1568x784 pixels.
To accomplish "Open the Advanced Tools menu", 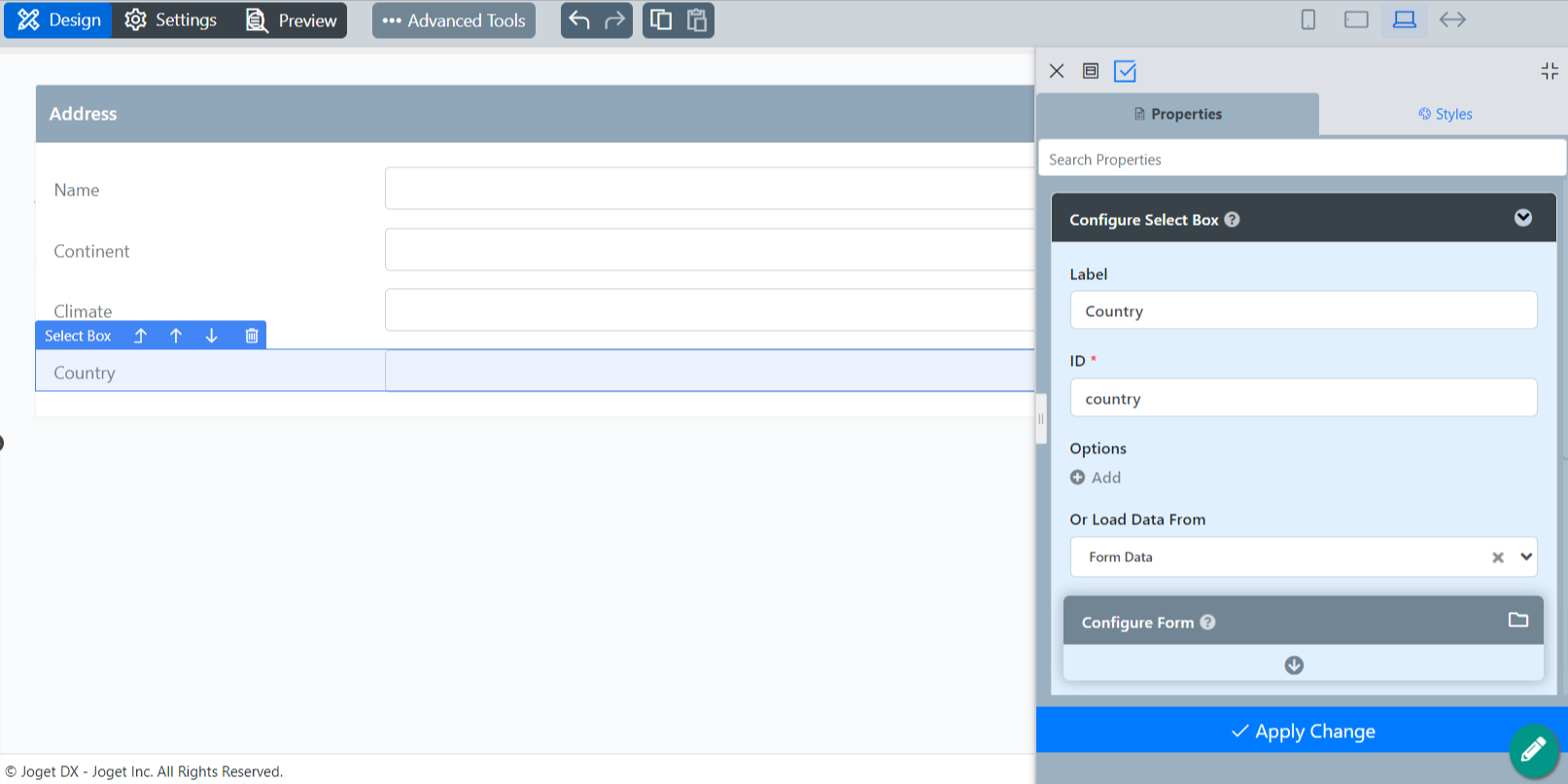I will click(x=454, y=20).
